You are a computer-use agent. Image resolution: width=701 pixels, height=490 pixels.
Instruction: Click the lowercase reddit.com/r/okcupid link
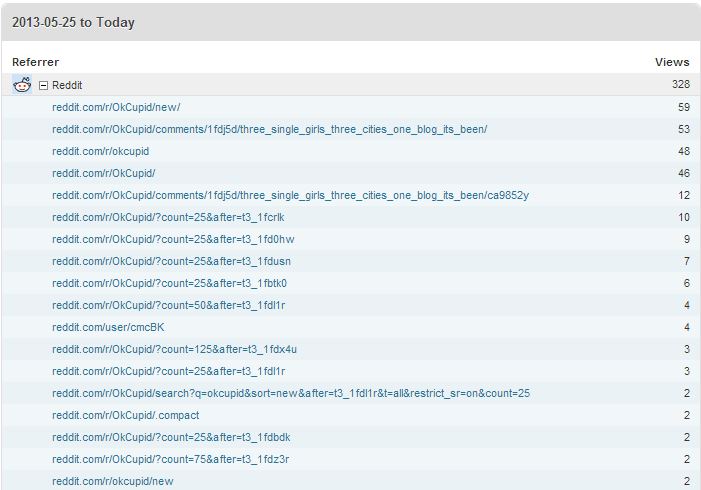[x=100, y=151]
